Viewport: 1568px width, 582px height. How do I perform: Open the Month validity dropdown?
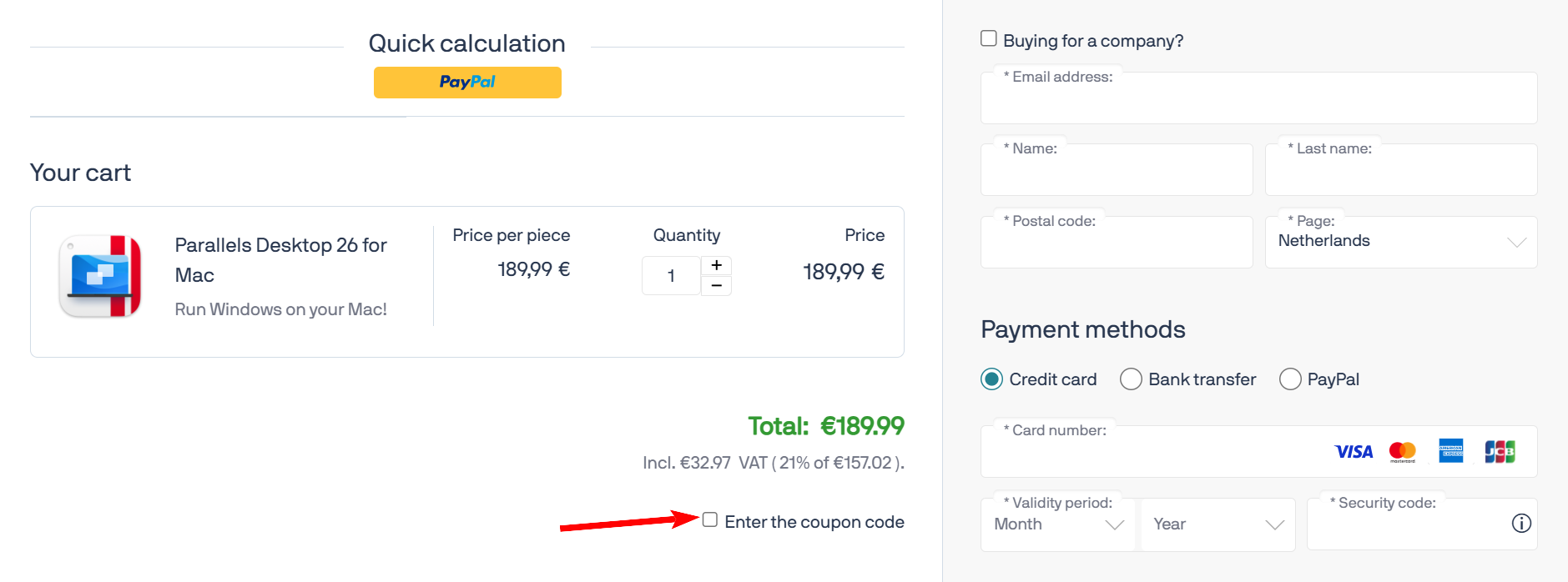coord(1057,524)
